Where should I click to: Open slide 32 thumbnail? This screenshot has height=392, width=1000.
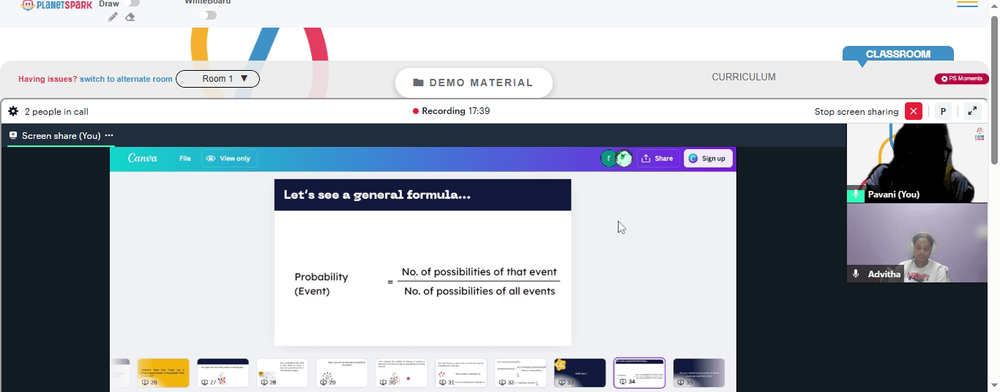pyautogui.click(x=520, y=373)
